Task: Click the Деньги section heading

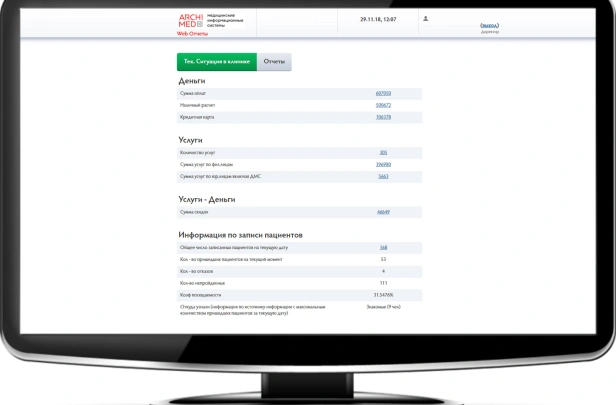Action: tap(192, 80)
